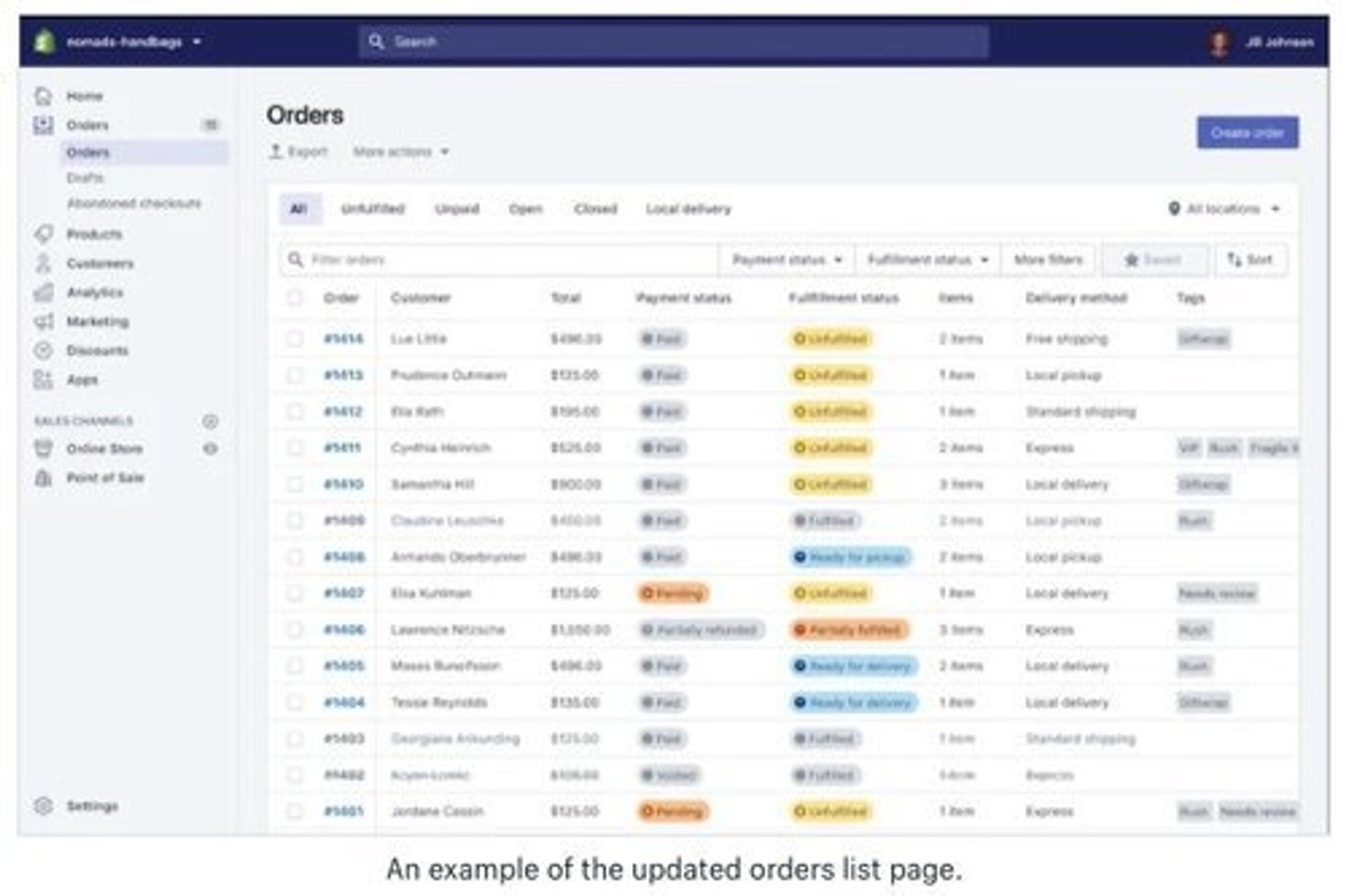The height and width of the screenshot is (896, 1346).
Task: Open order #5411 link
Action: (343, 448)
